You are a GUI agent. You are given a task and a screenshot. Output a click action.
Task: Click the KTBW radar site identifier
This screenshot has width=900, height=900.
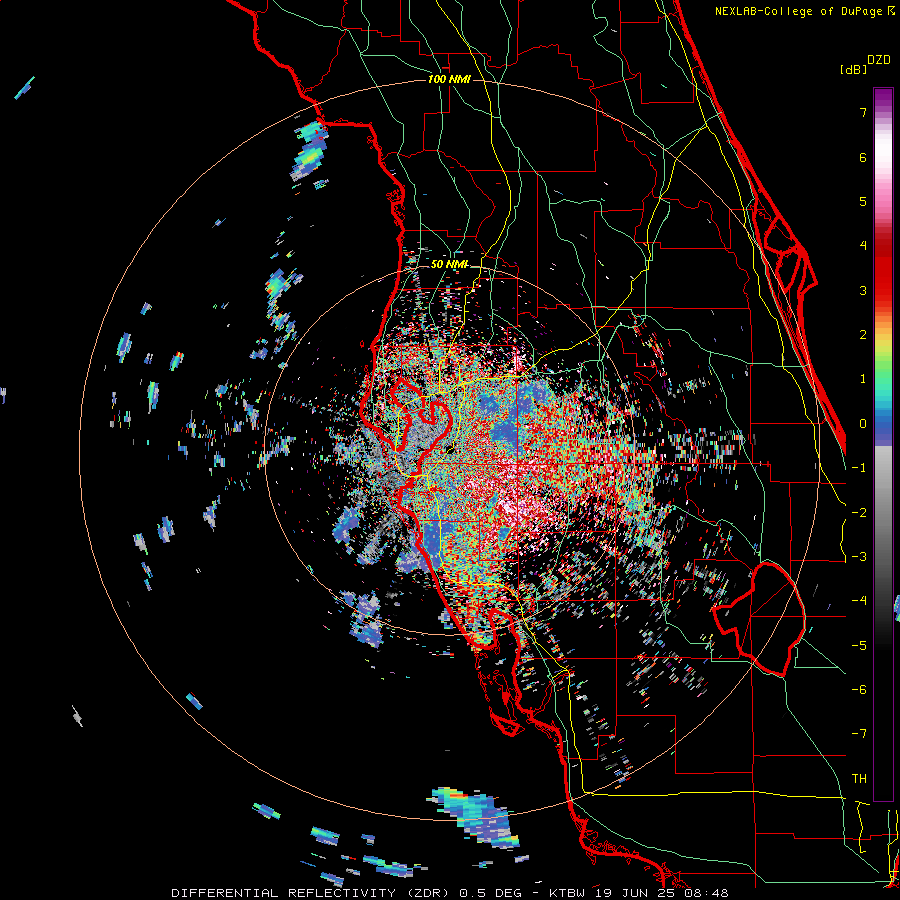pos(569,893)
